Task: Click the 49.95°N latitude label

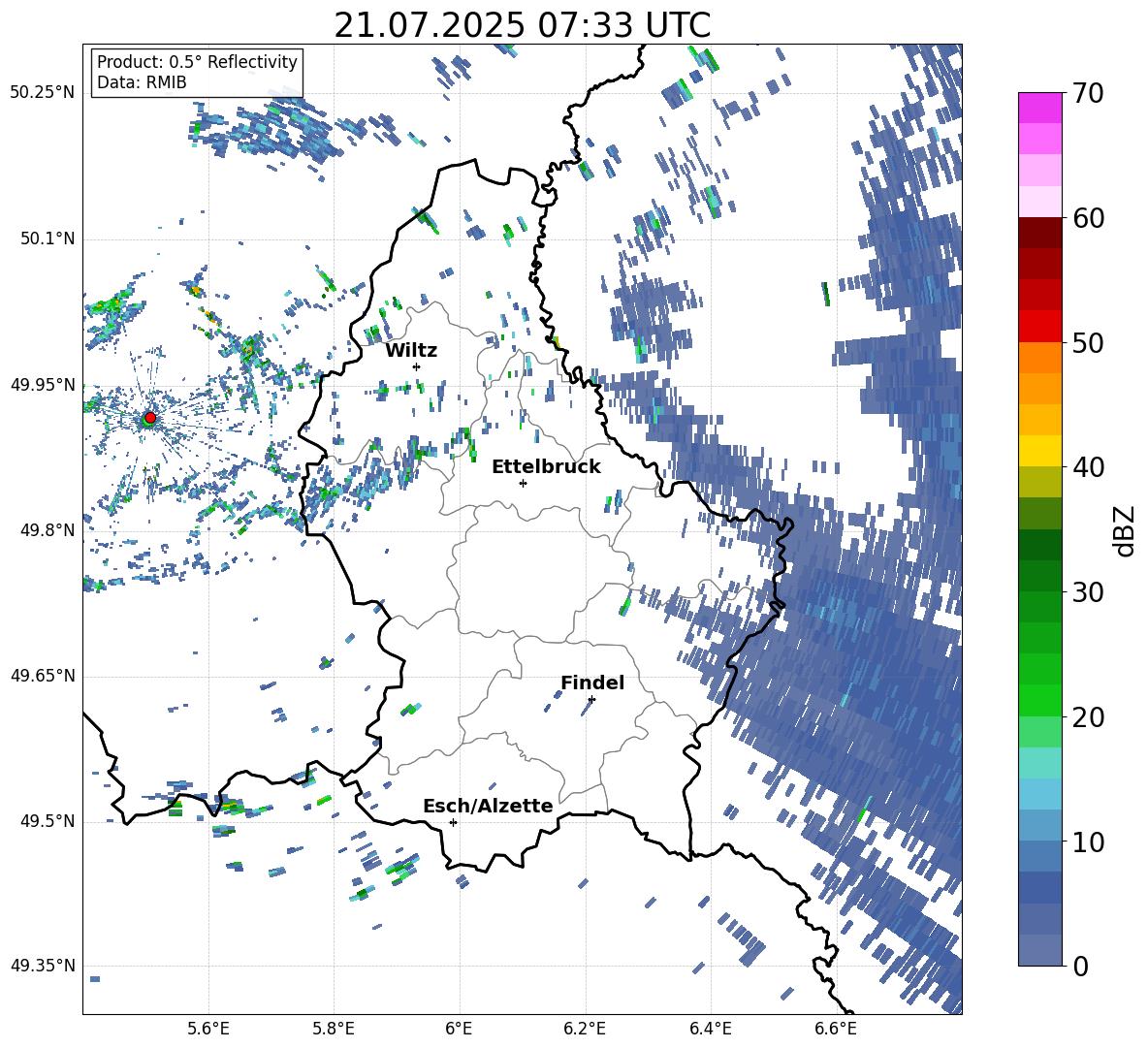Action: [43, 385]
